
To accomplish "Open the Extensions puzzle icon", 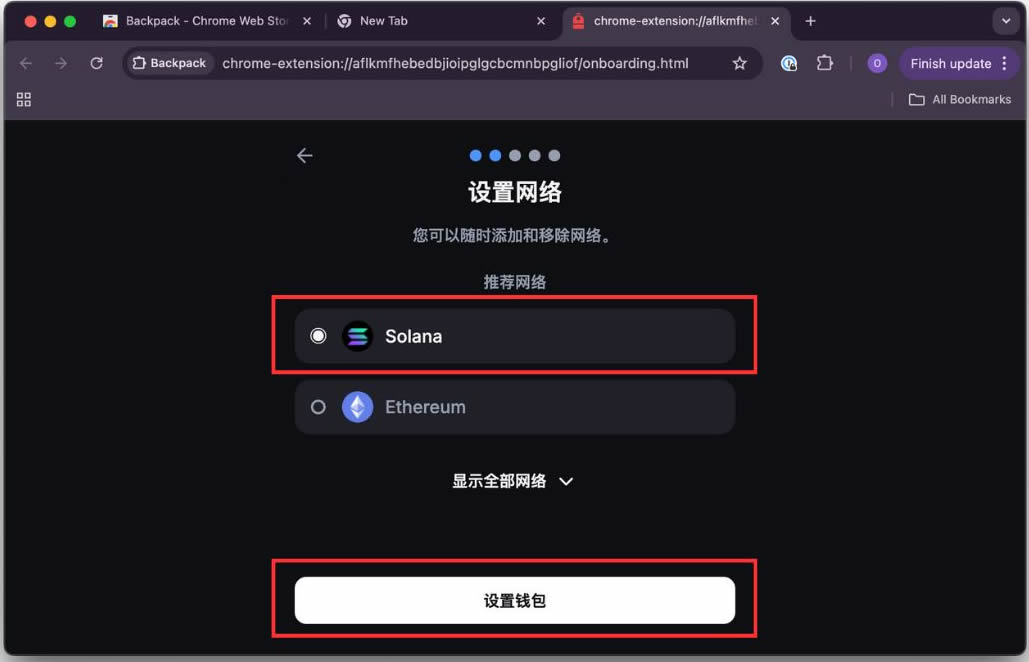I will pos(825,63).
